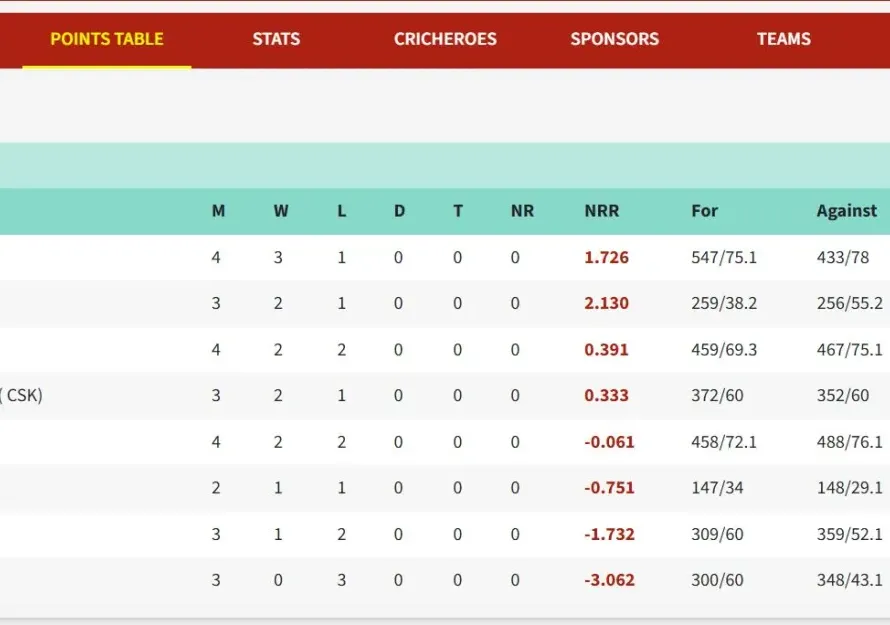
Task: Click the W column header
Action: pyautogui.click(x=281, y=211)
